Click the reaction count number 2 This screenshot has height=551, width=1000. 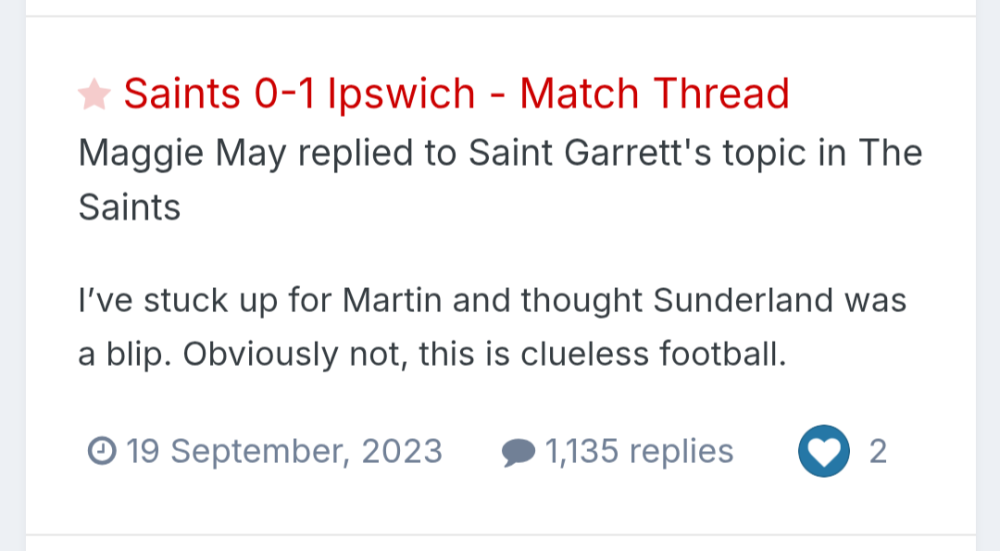coord(878,452)
